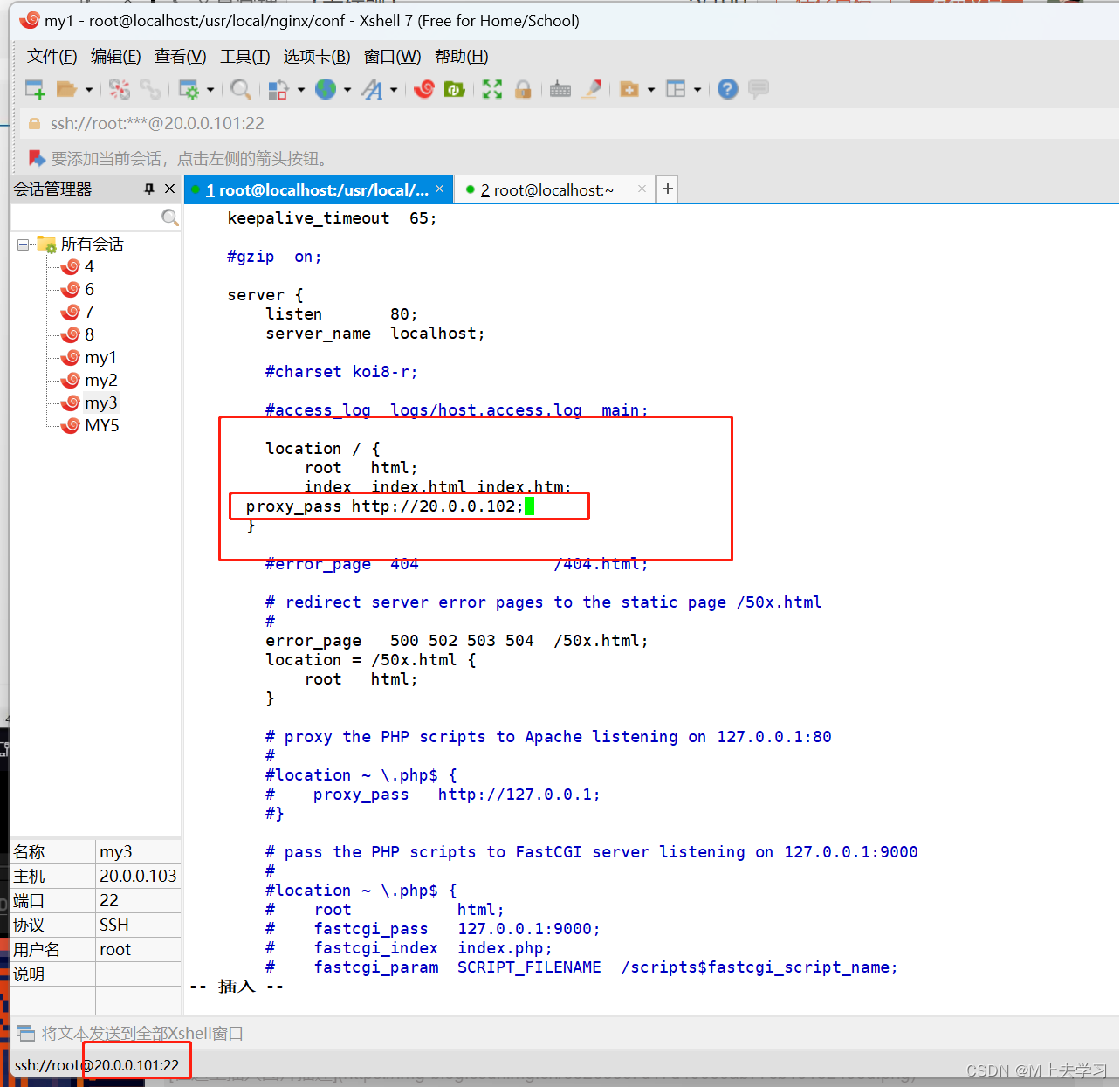Expand the window layout dropdown arrow
The height and width of the screenshot is (1087, 1120).
(x=697, y=89)
